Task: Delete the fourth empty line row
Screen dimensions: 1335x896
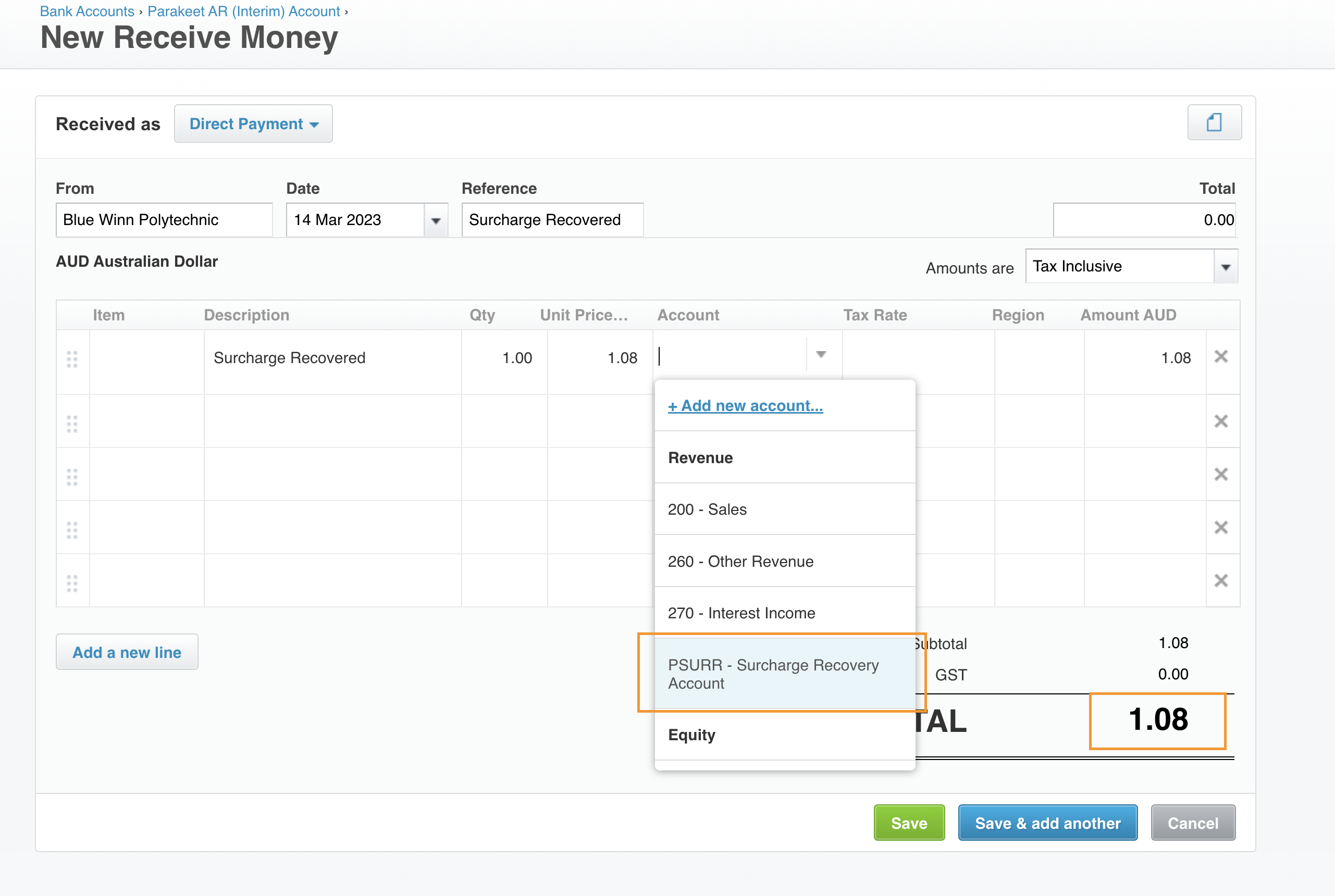Action: coord(1221,527)
